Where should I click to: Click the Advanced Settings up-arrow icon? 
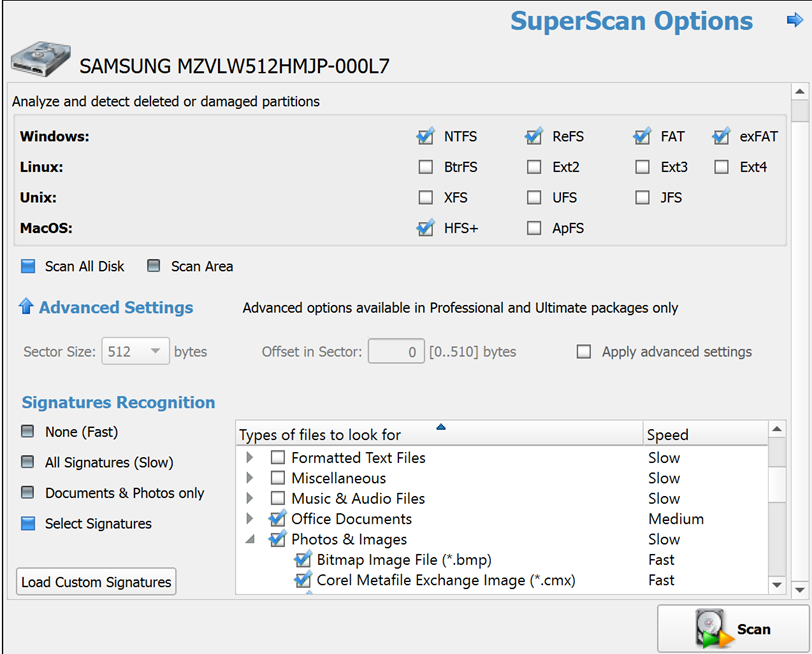[x=26, y=307]
